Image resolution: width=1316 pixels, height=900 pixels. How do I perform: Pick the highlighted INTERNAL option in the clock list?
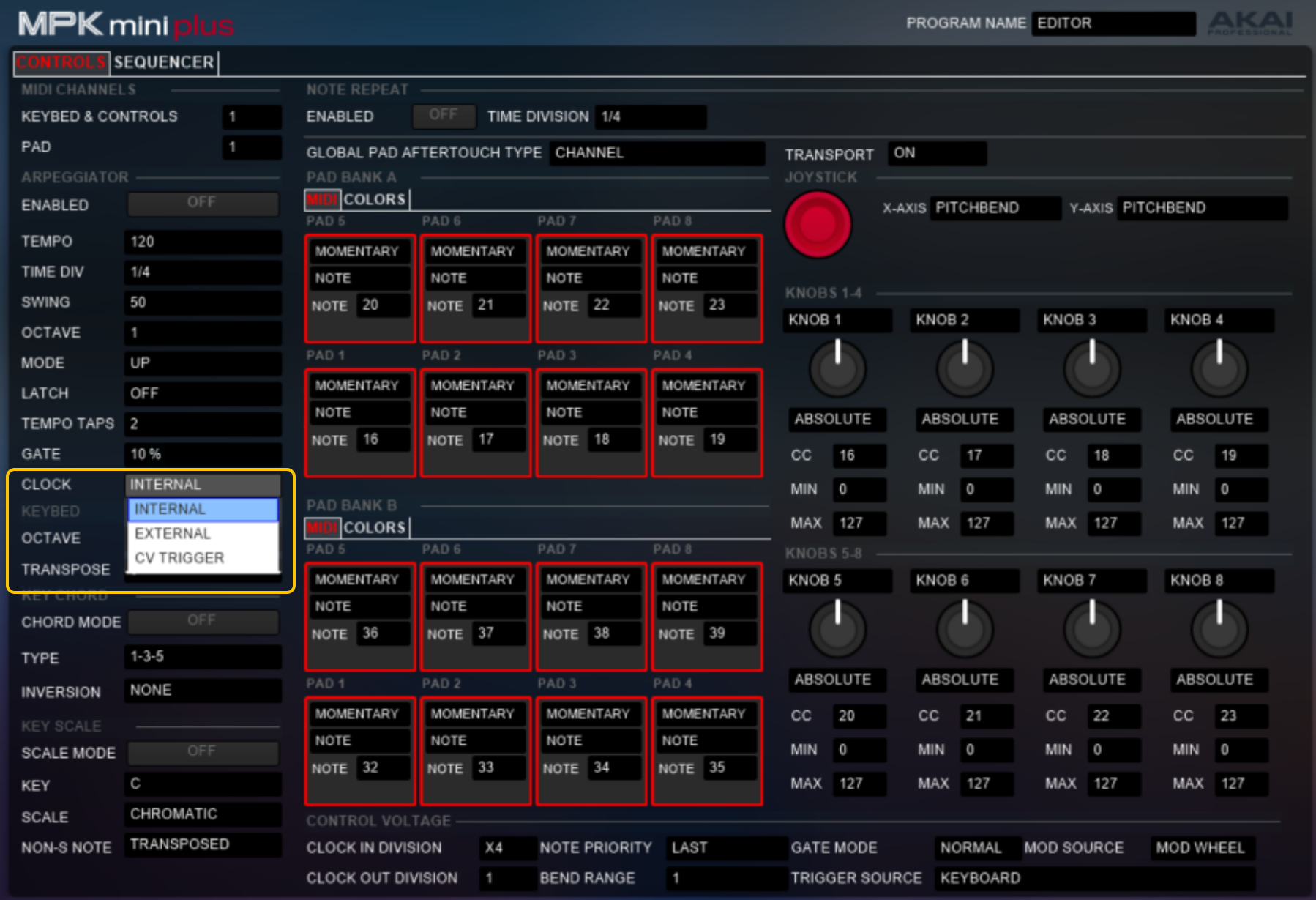tap(203, 509)
